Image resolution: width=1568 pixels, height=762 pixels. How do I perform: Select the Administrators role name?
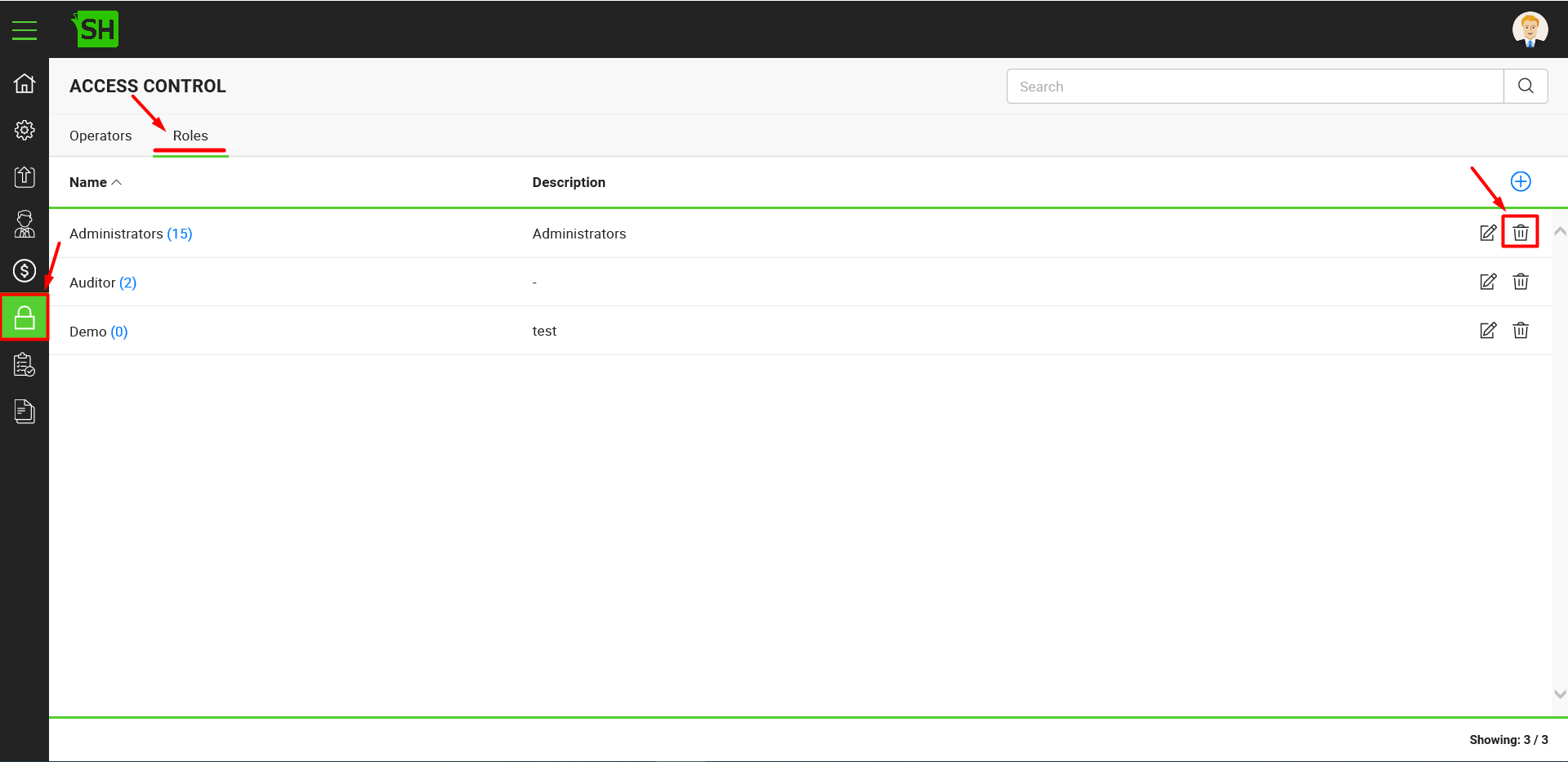[116, 234]
